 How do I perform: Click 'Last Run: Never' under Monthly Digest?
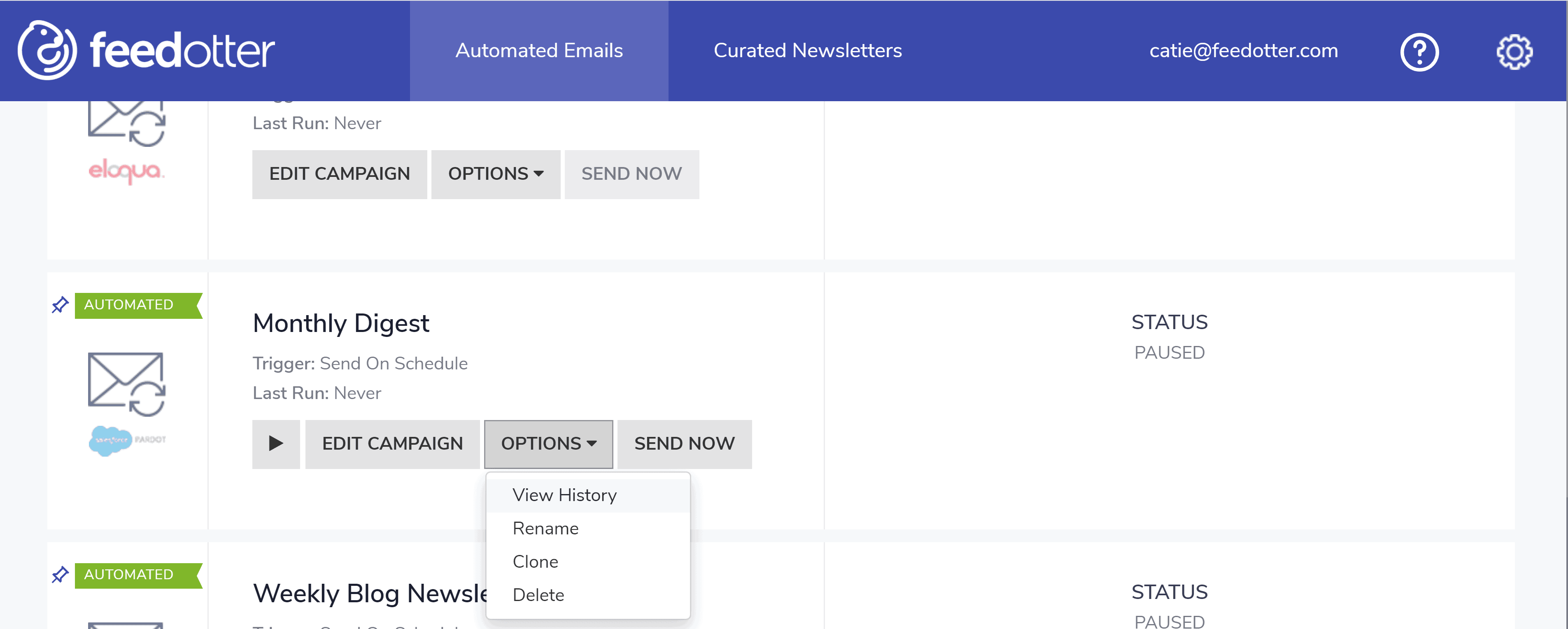click(x=317, y=394)
